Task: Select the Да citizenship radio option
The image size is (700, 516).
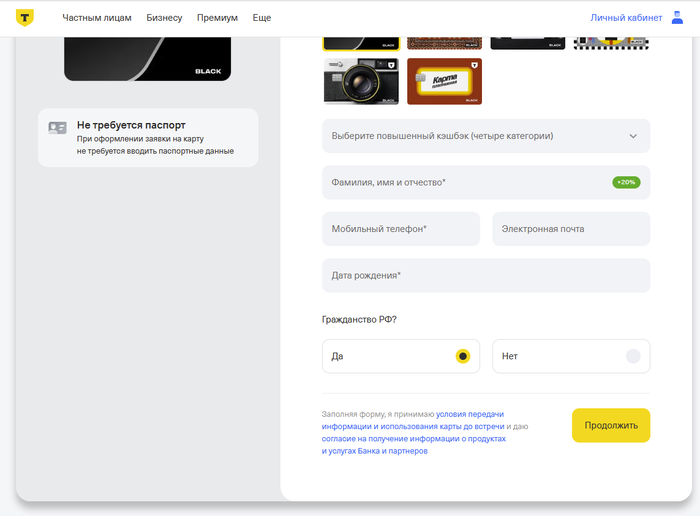Action: (463, 356)
